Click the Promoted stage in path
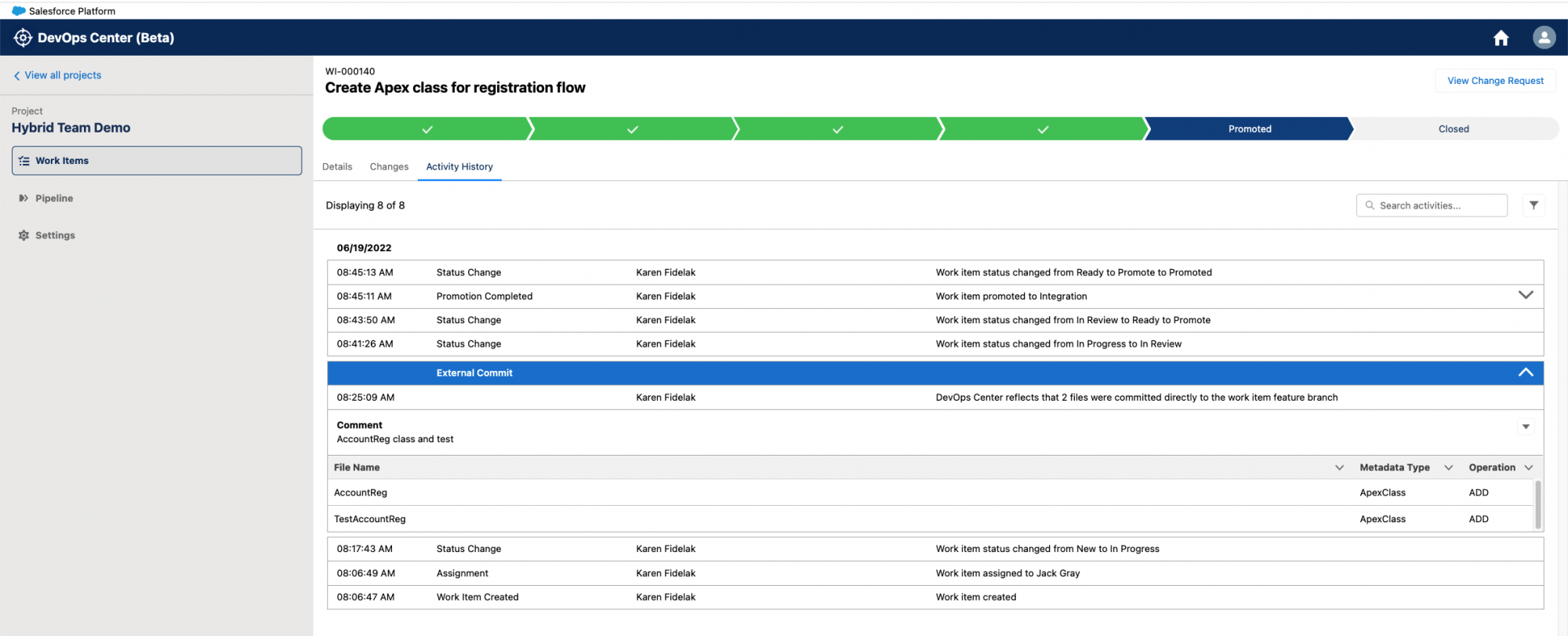Screen dimensions: 1568x636 1249,129
